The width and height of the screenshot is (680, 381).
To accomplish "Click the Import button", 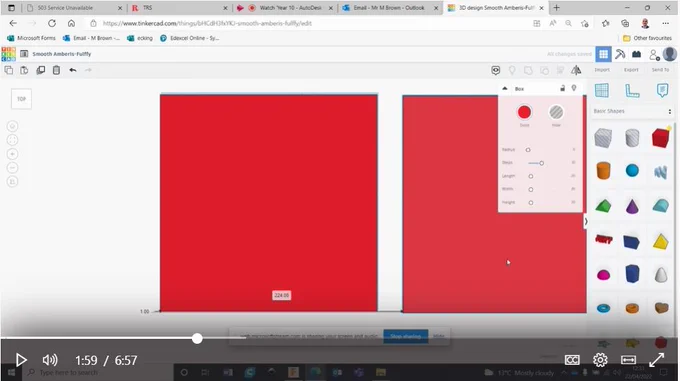I will pyautogui.click(x=602, y=70).
